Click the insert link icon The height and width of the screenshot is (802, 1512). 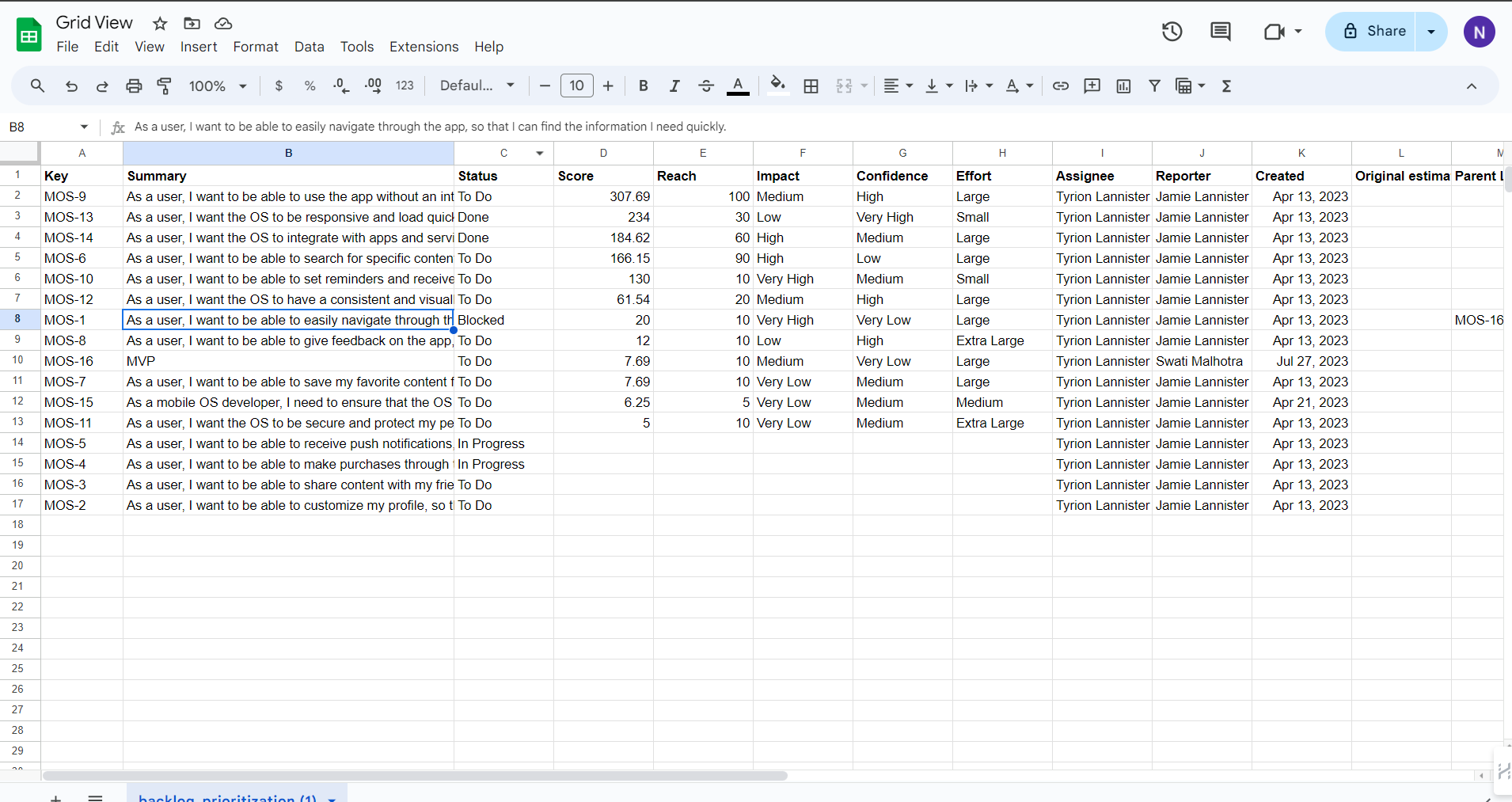point(1061,86)
